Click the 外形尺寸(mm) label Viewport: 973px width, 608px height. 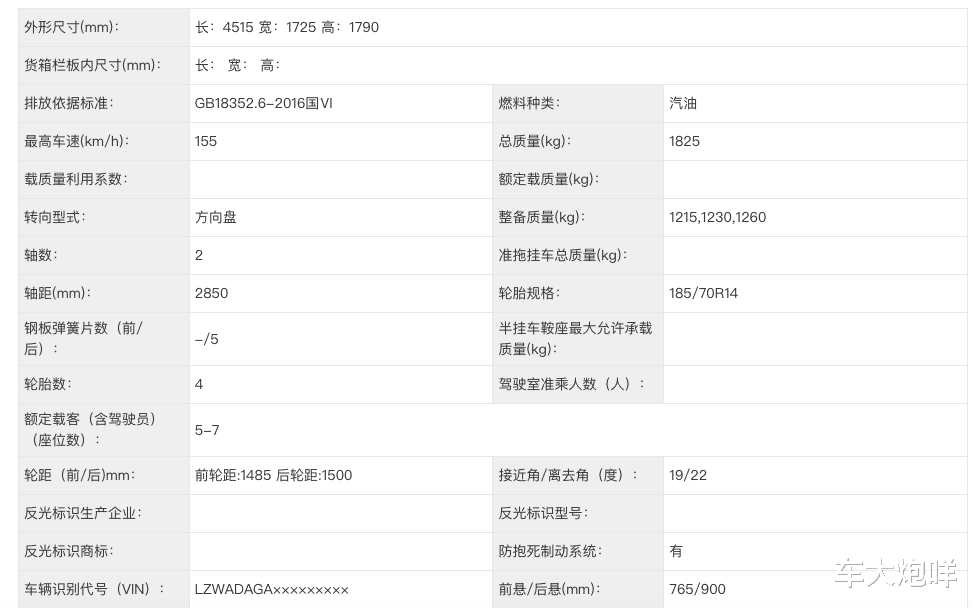pos(71,27)
